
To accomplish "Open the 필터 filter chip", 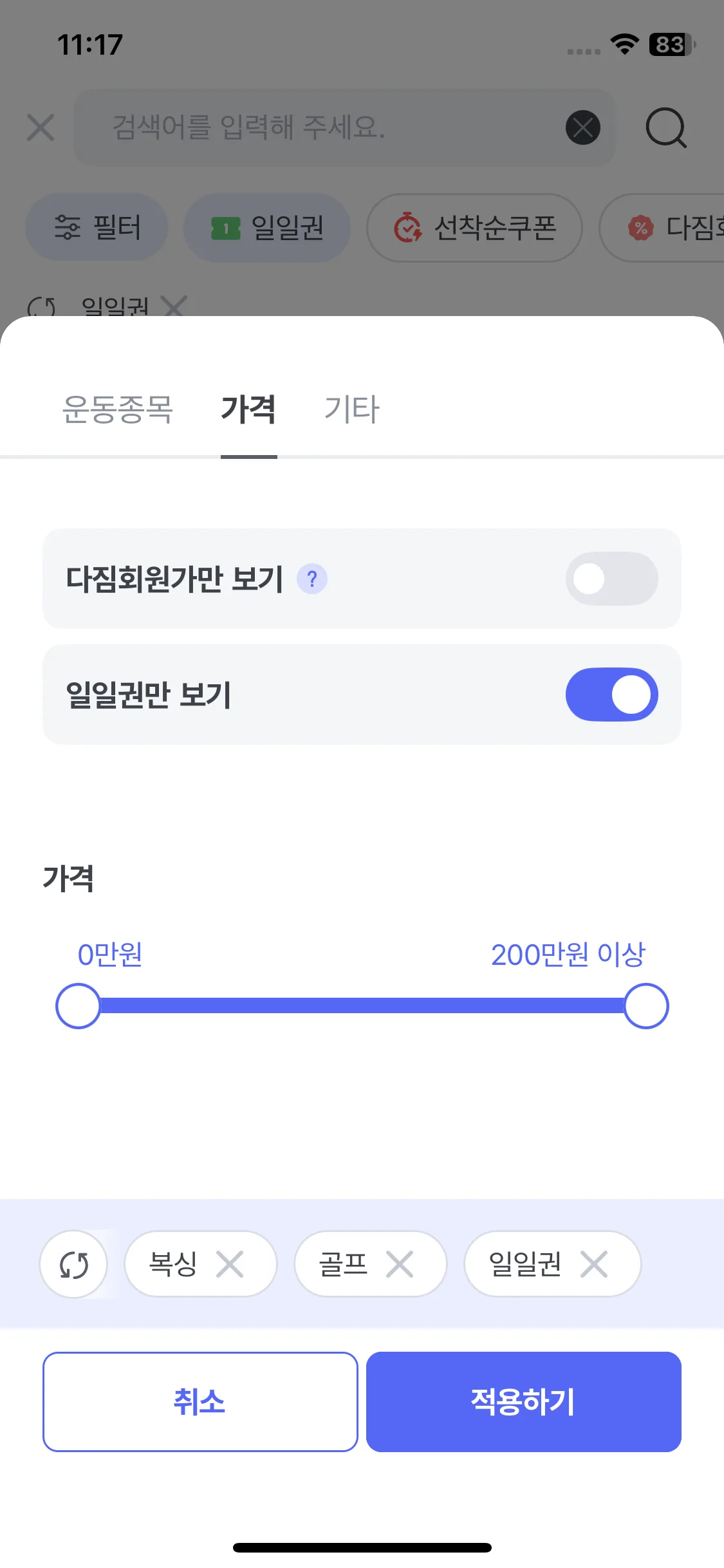I will [97, 228].
